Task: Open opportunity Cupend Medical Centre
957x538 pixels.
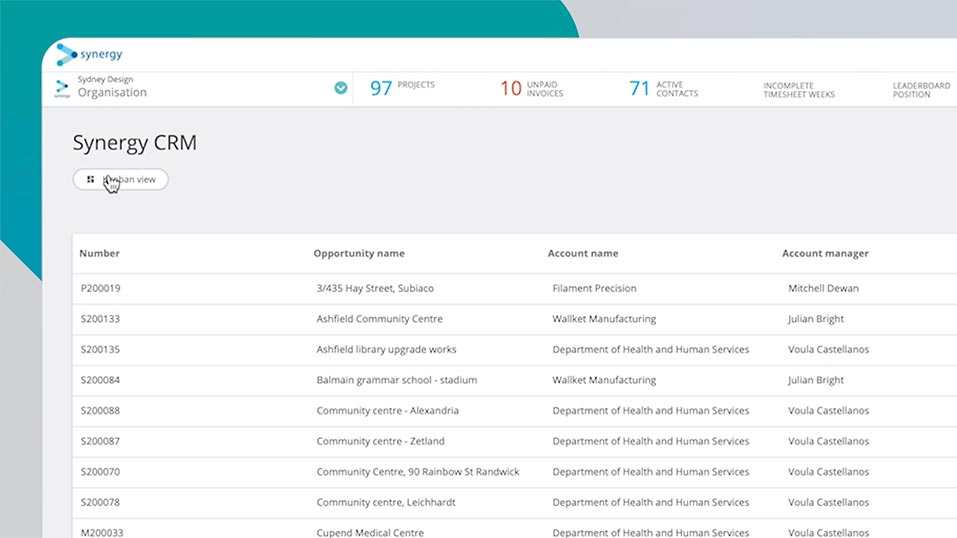Action: click(x=370, y=533)
